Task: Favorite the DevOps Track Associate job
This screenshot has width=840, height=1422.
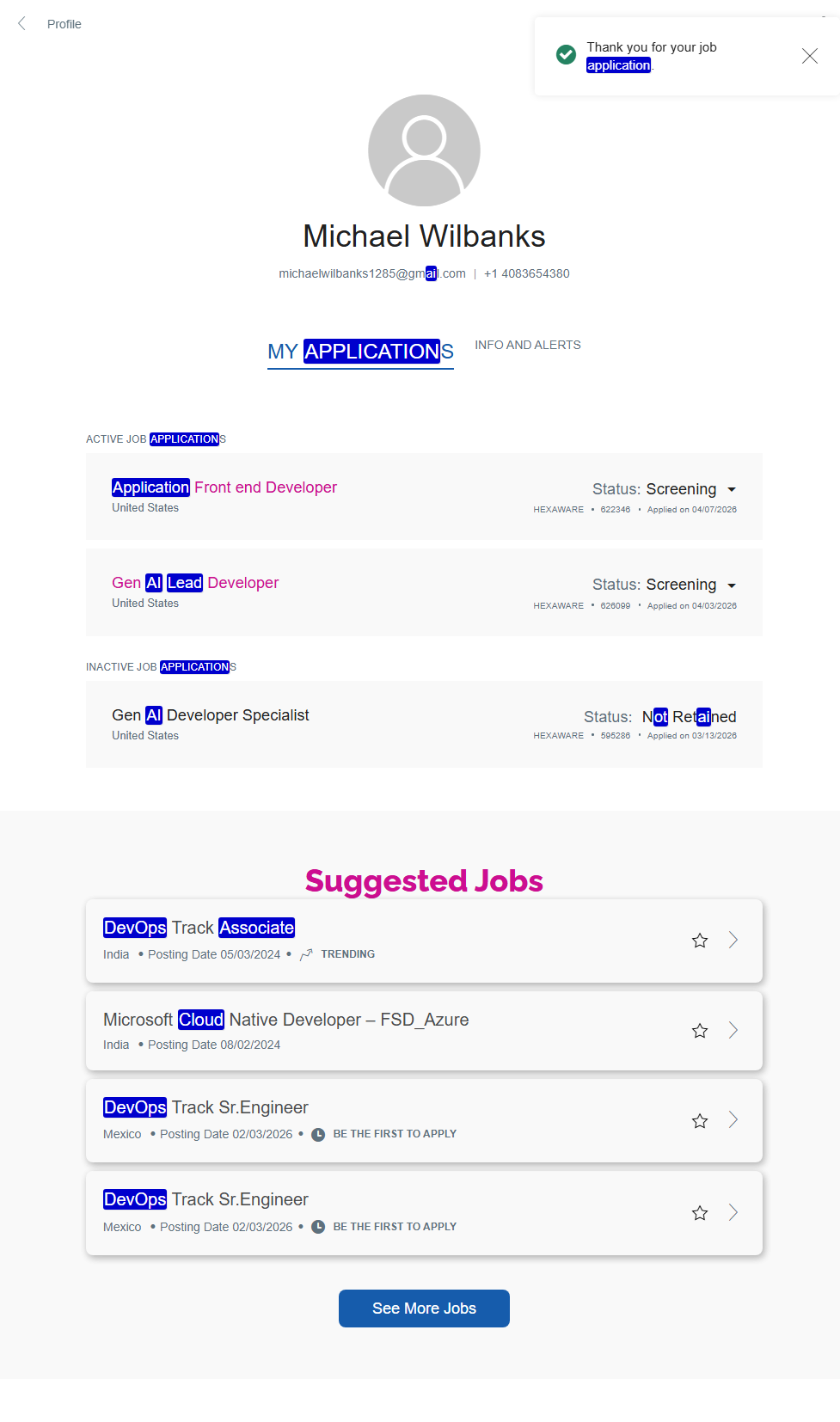Action: click(x=700, y=941)
